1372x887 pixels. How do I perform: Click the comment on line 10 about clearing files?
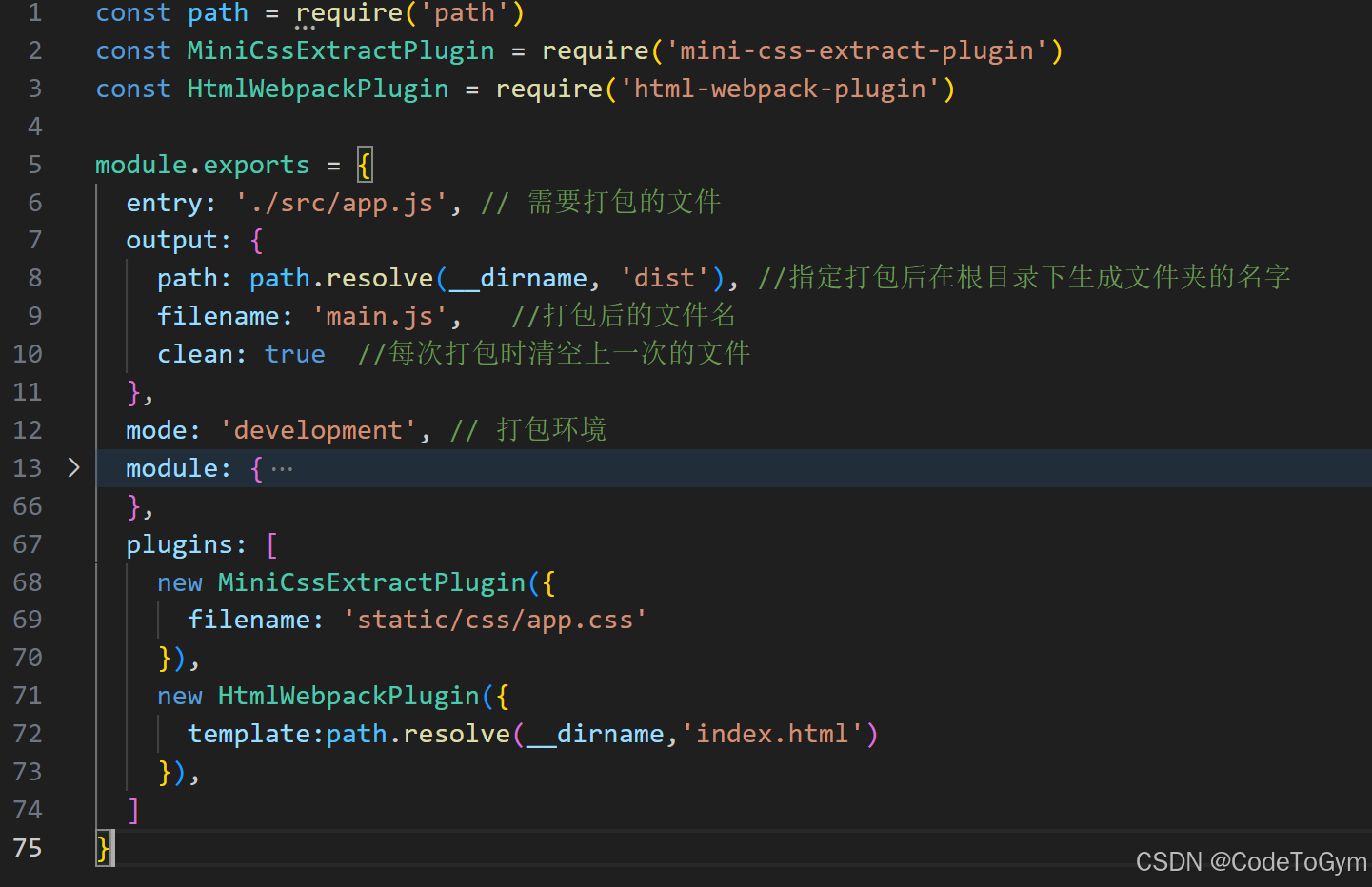[x=554, y=353]
